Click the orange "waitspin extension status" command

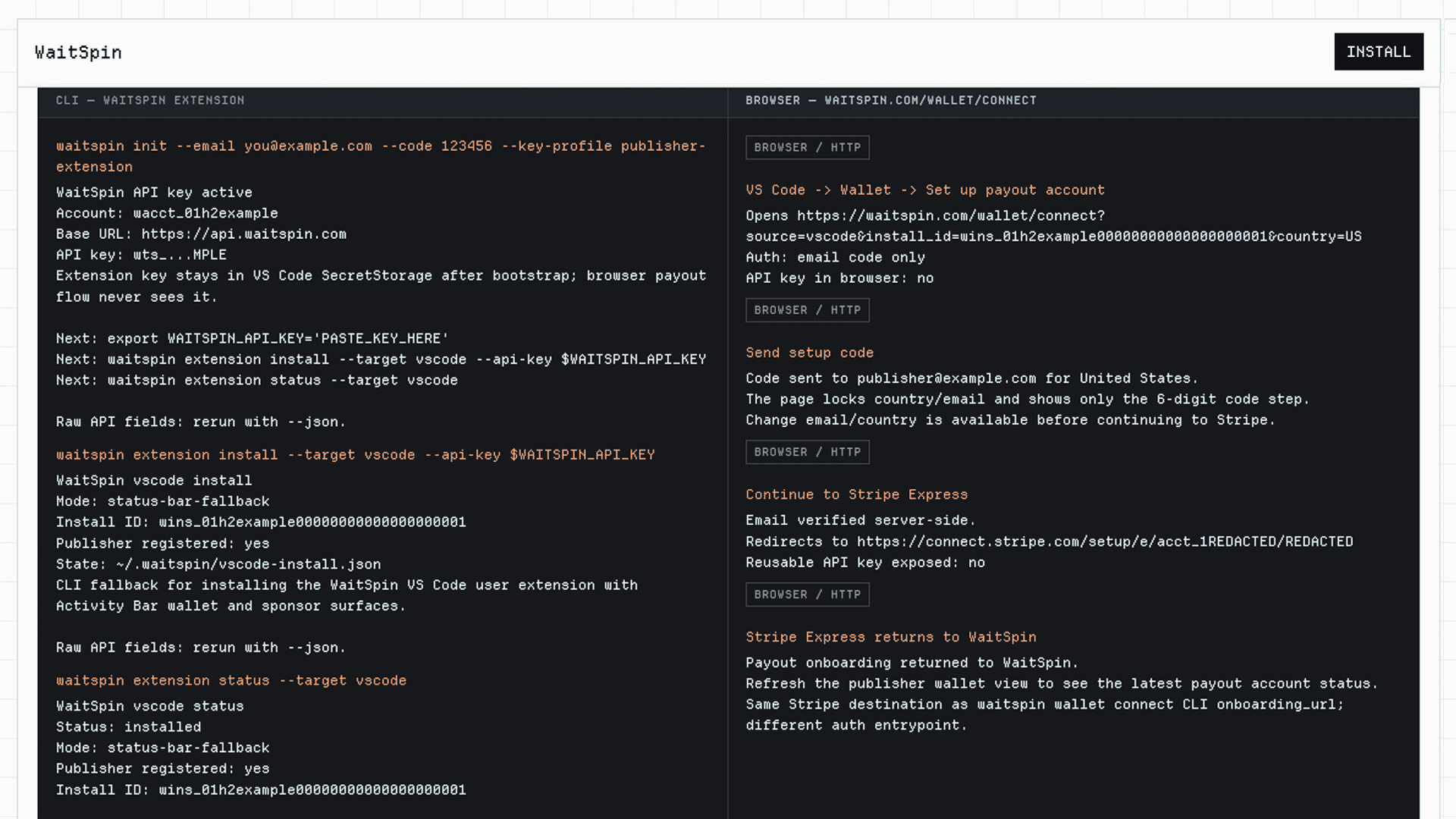pyautogui.click(x=231, y=681)
